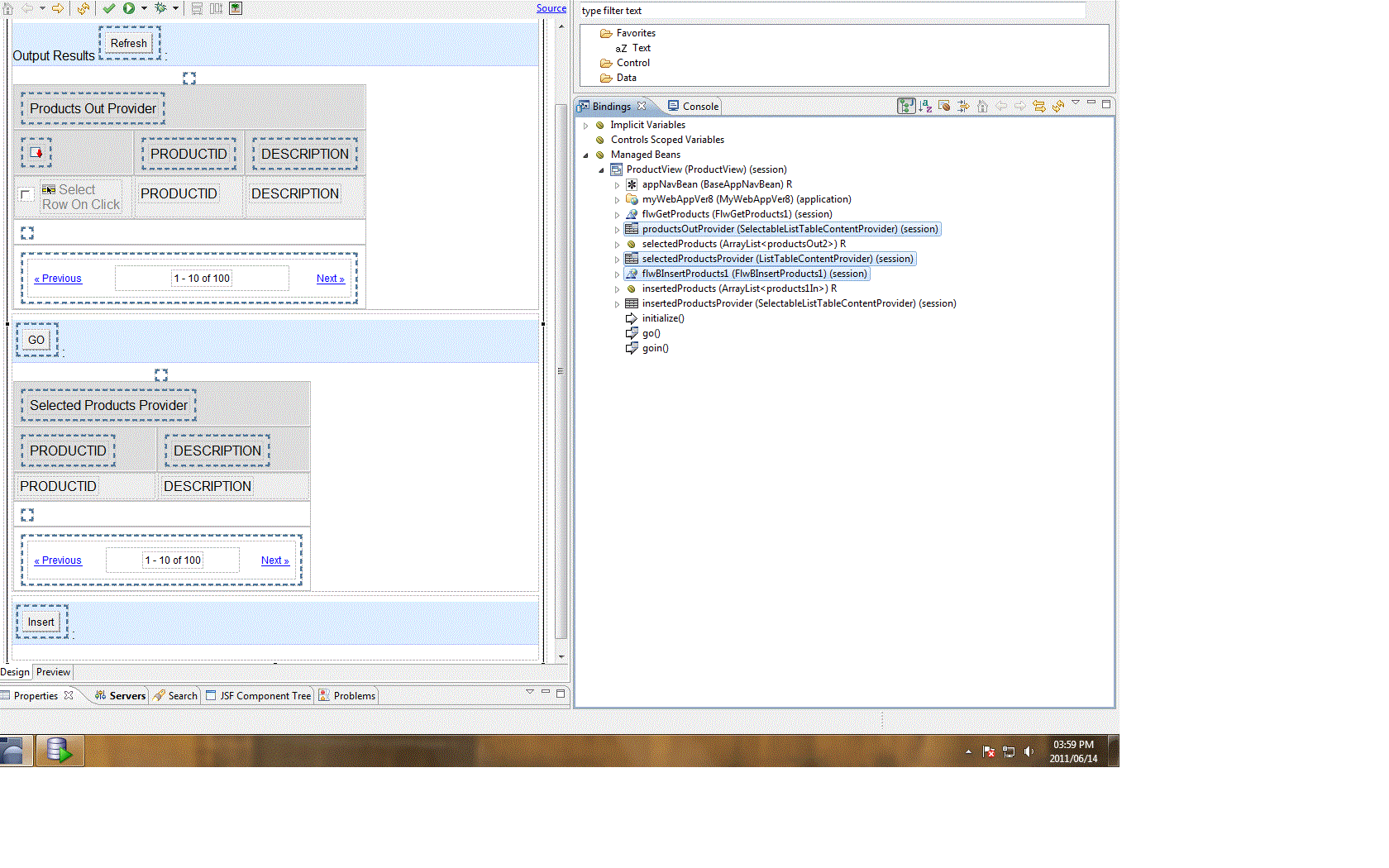The image size is (1389, 868).
Task: Open the Run icon's dropdown arrow
Action: click(x=144, y=8)
